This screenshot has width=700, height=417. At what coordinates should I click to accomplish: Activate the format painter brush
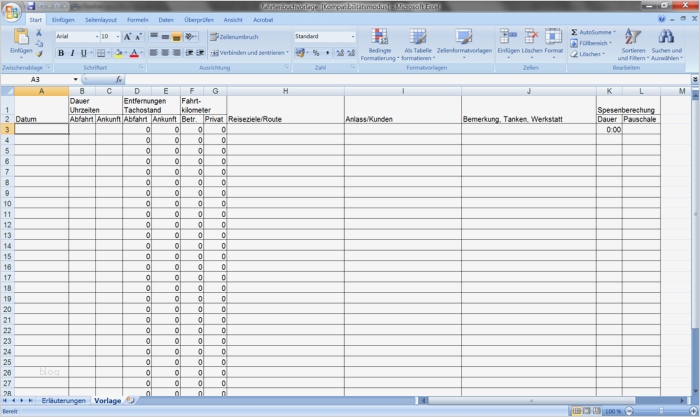[x=39, y=54]
